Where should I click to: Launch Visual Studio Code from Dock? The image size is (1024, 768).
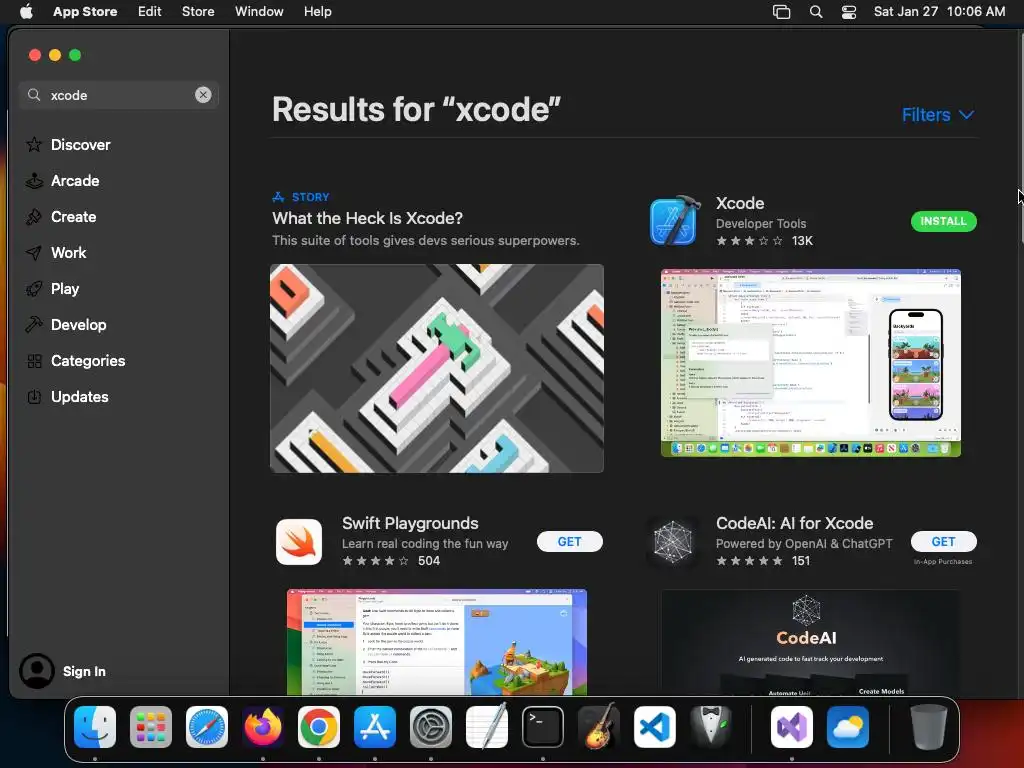click(x=654, y=727)
